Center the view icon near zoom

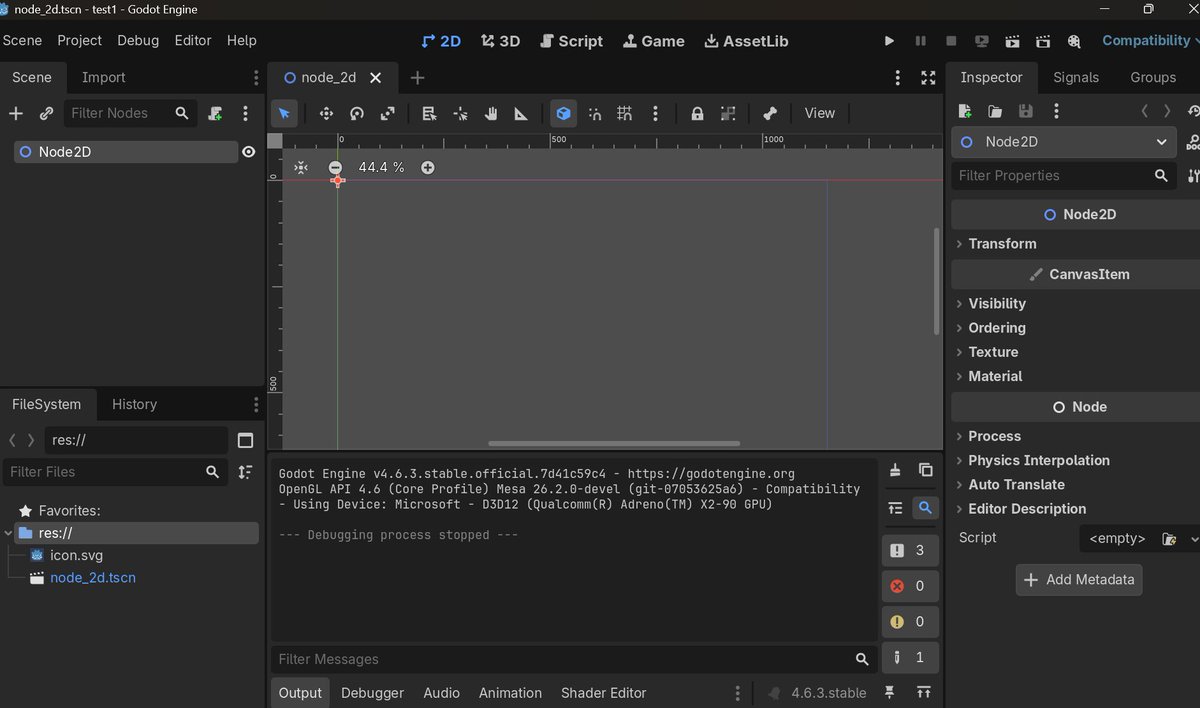click(301, 168)
